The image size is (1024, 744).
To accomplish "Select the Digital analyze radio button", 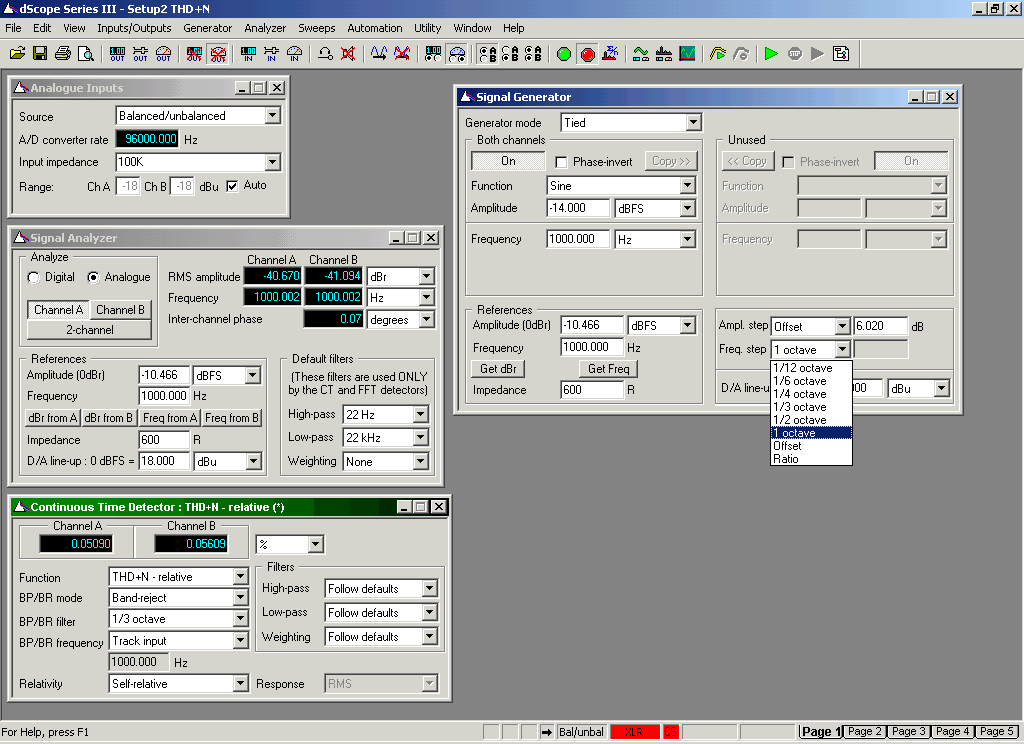I will 34,278.
